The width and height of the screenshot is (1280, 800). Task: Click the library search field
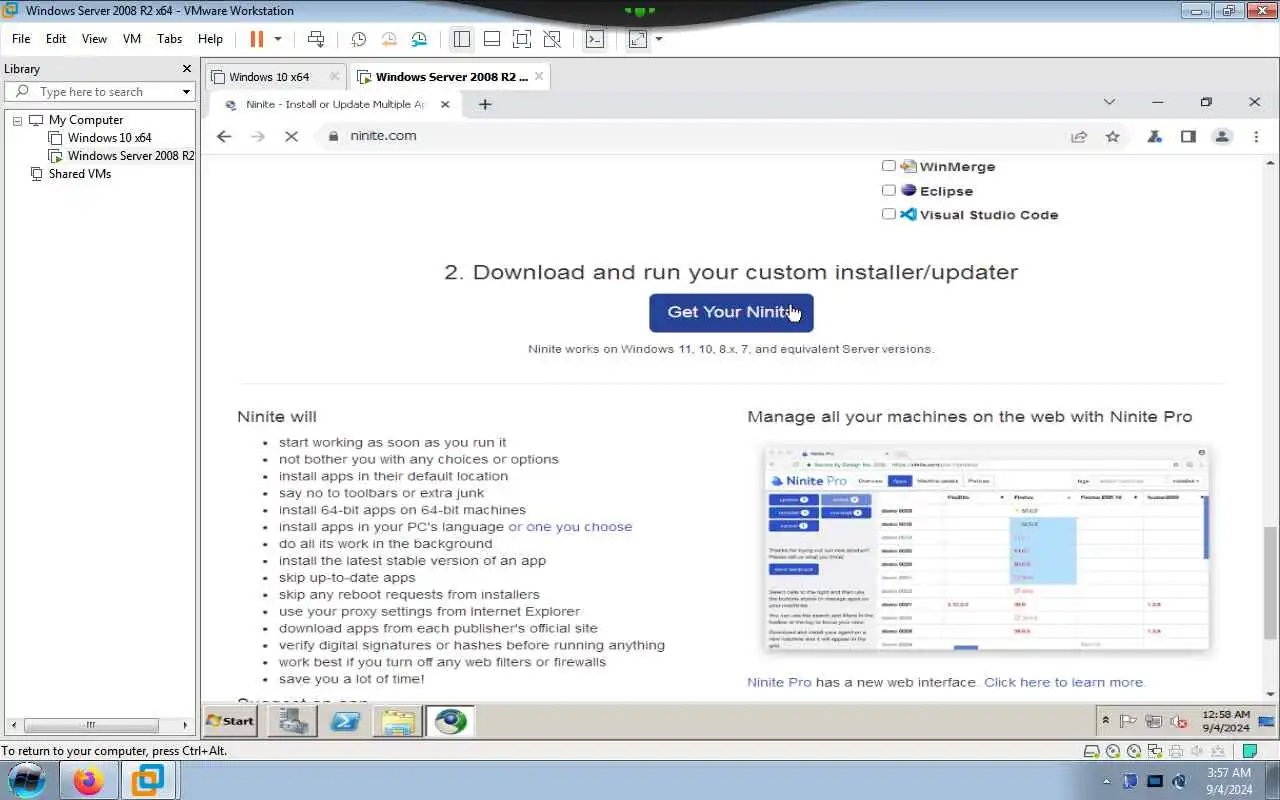click(x=98, y=92)
